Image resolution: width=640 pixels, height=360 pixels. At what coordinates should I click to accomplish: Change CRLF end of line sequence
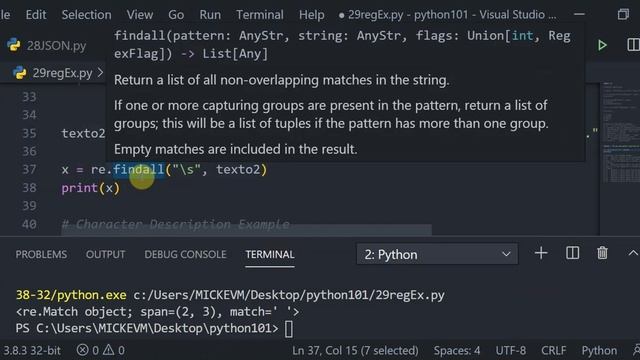pyautogui.click(x=553, y=350)
